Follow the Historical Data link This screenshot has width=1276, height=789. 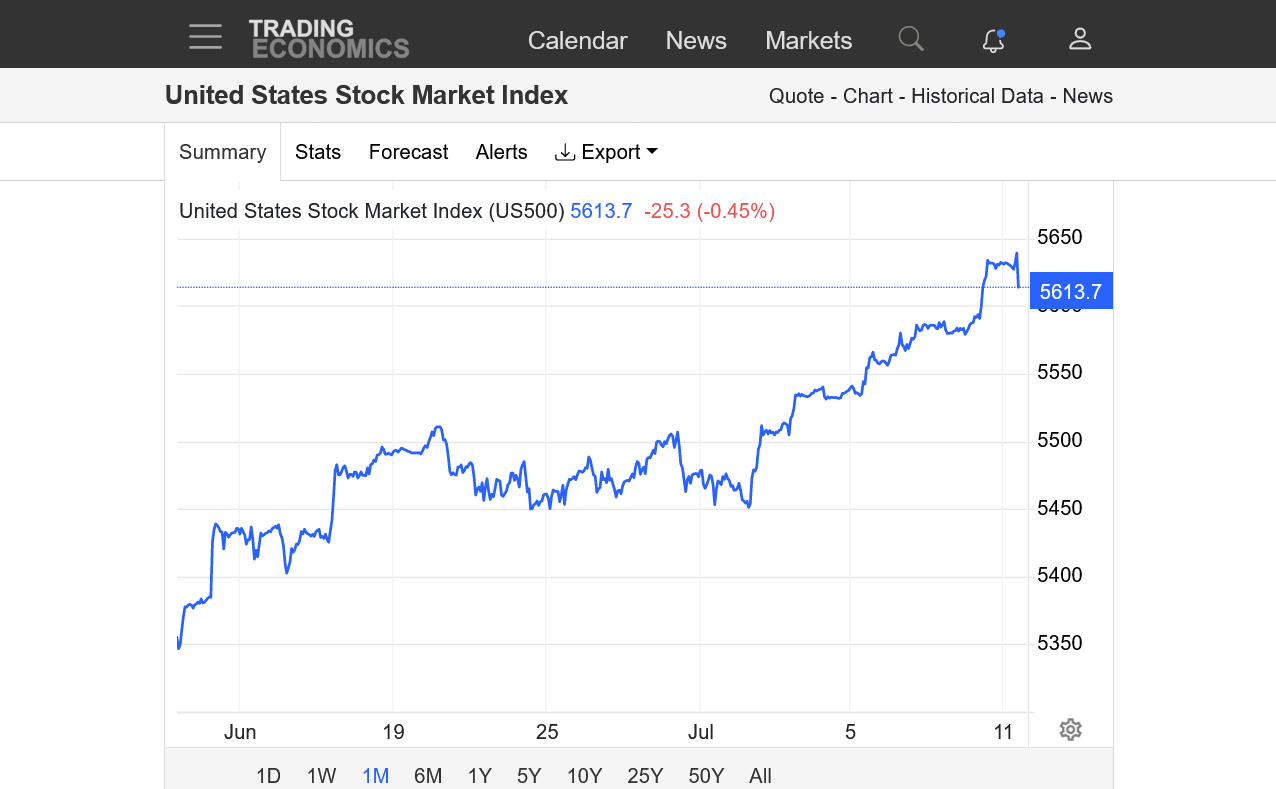(x=978, y=96)
